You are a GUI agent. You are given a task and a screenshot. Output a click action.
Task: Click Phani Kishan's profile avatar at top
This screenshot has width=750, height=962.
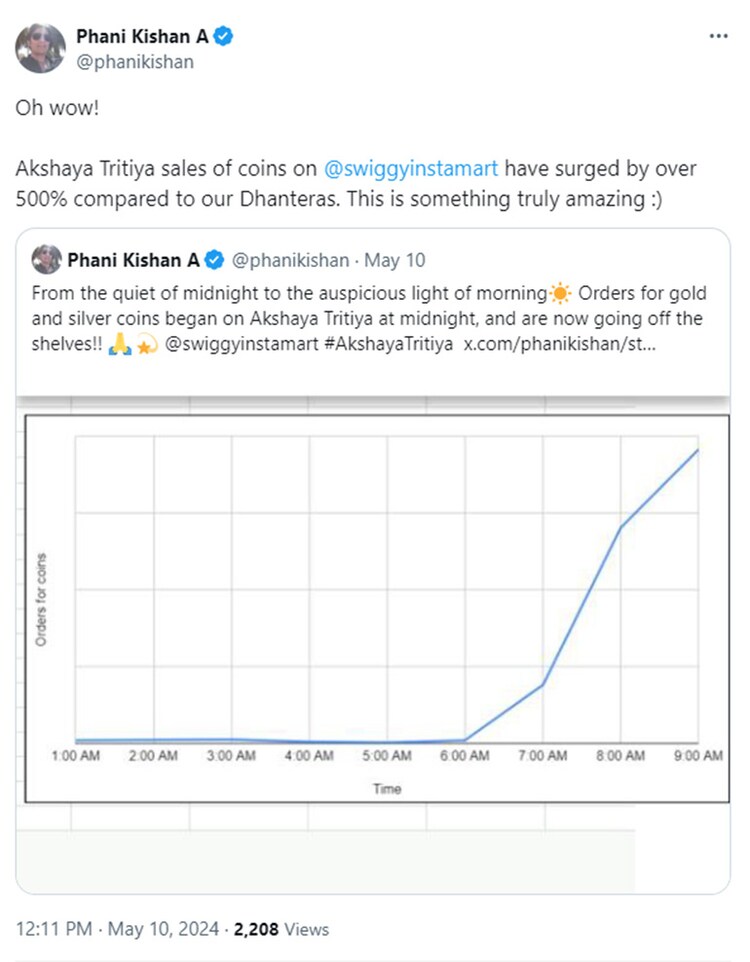click(x=41, y=48)
